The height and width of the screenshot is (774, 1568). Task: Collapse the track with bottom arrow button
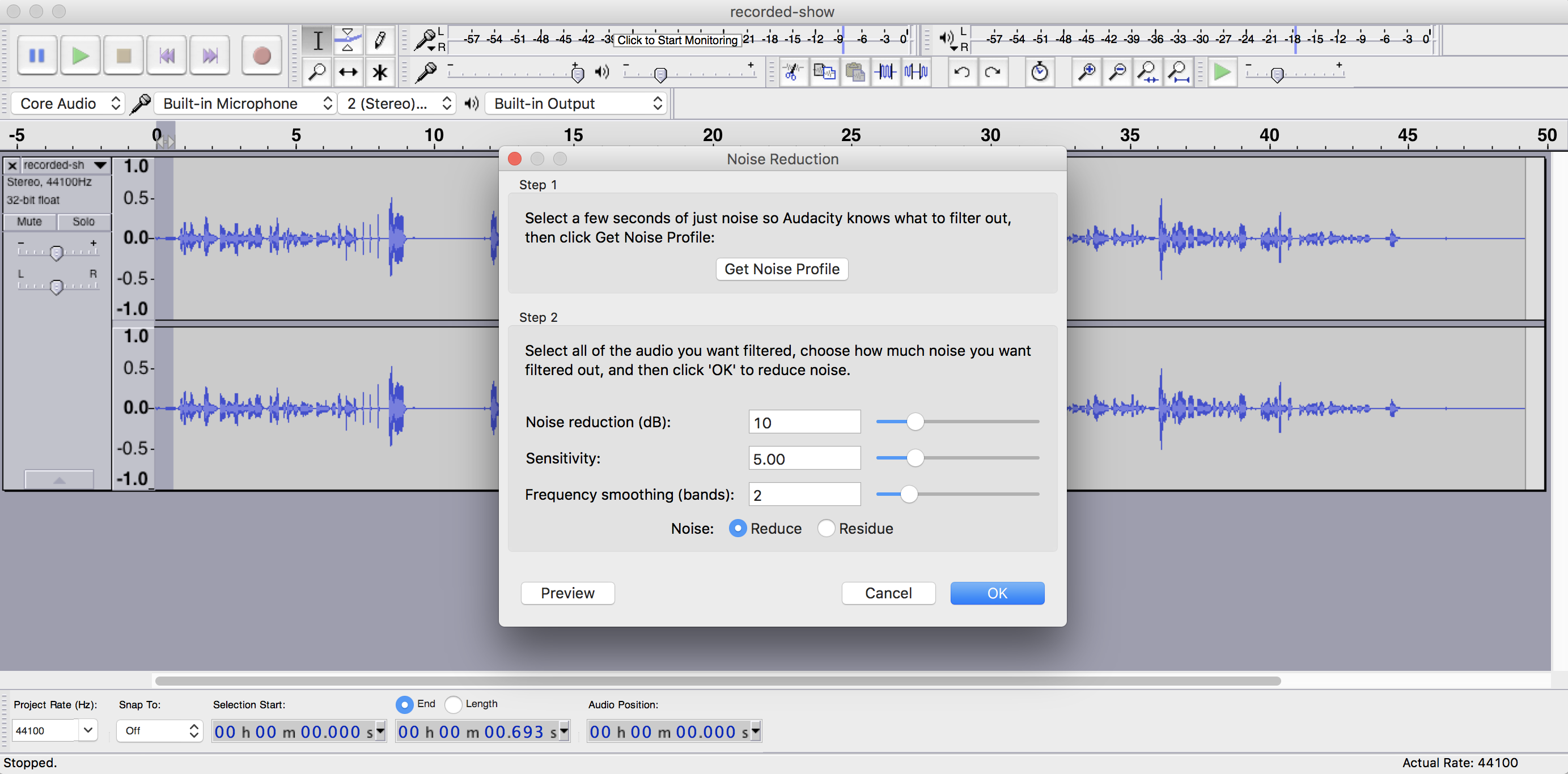click(59, 479)
